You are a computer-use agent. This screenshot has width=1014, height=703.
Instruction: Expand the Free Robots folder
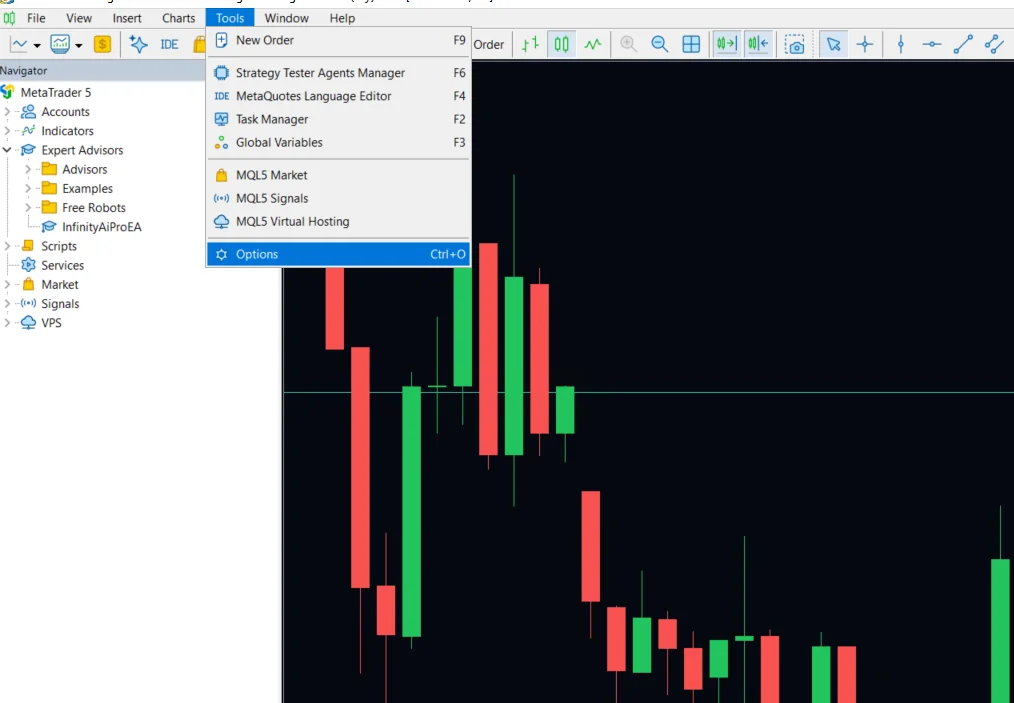point(28,208)
